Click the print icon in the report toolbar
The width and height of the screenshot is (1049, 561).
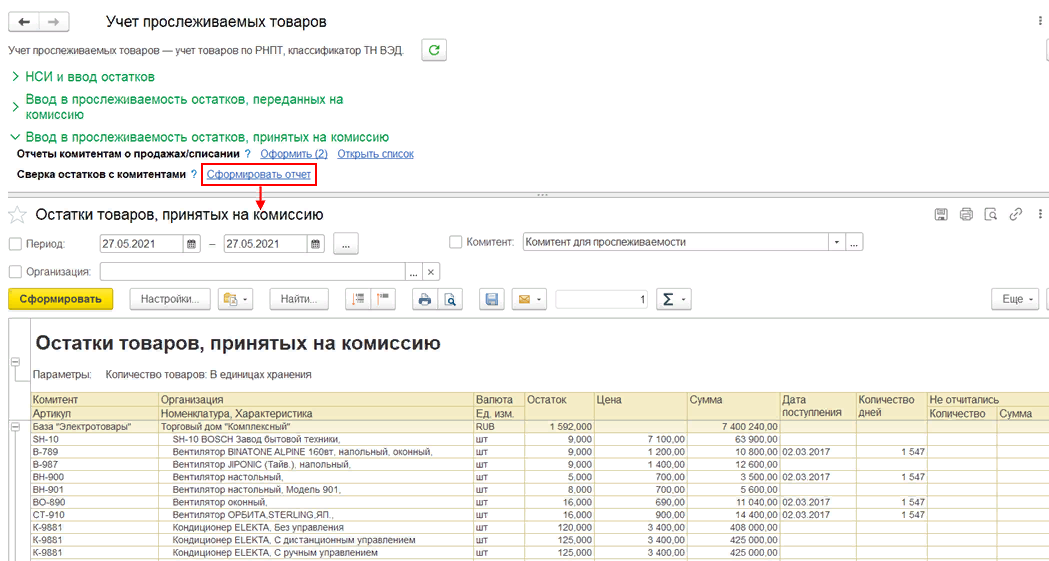[x=424, y=299]
